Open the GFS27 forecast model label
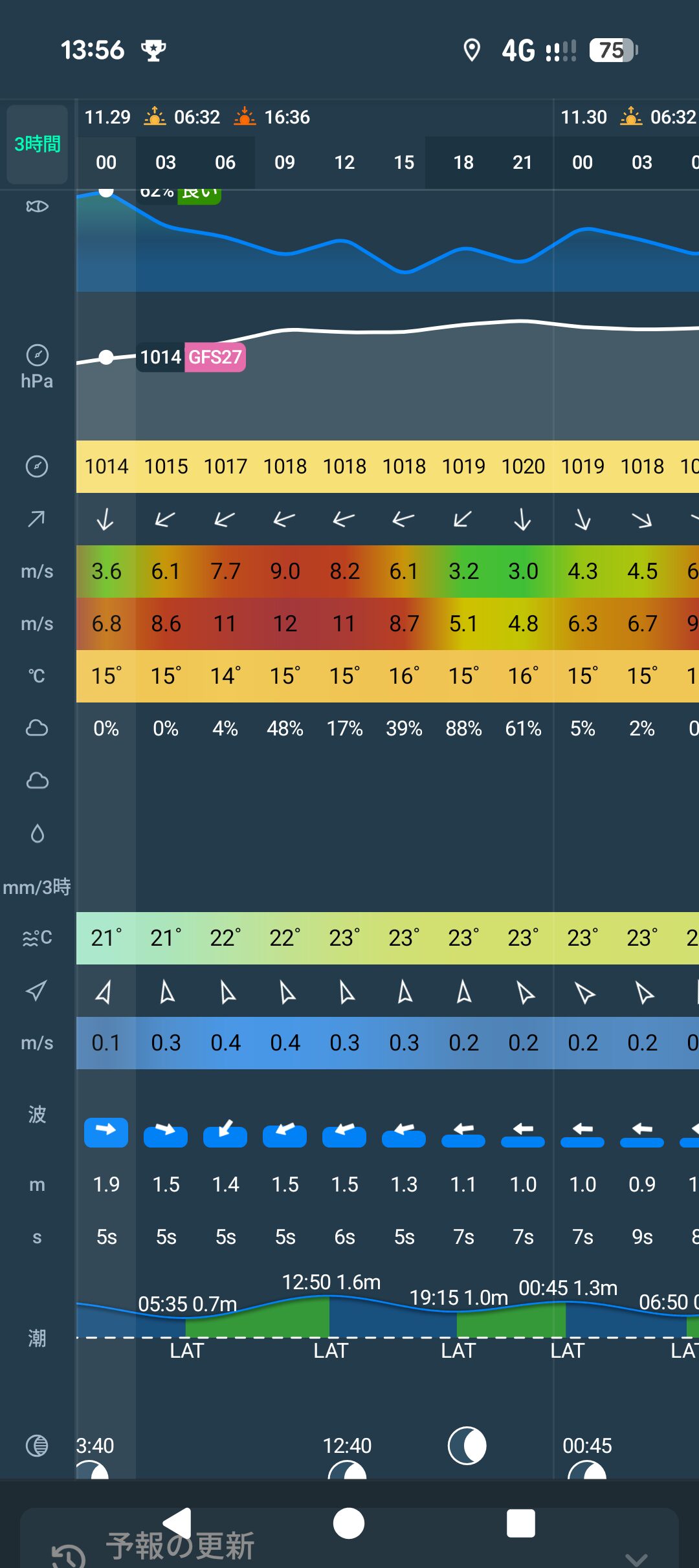This screenshot has height=1568, width=699. pyautogui.click(x=215, y=357)
